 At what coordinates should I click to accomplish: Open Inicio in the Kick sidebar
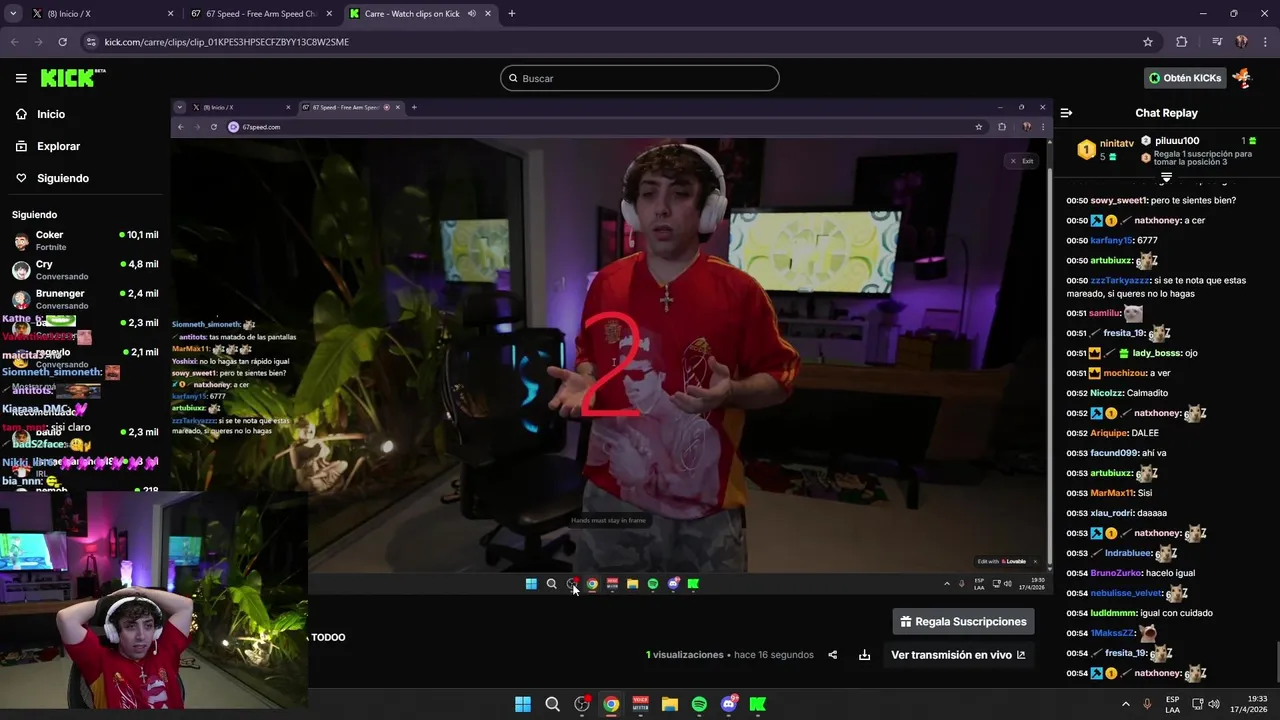tap(51, 114)
